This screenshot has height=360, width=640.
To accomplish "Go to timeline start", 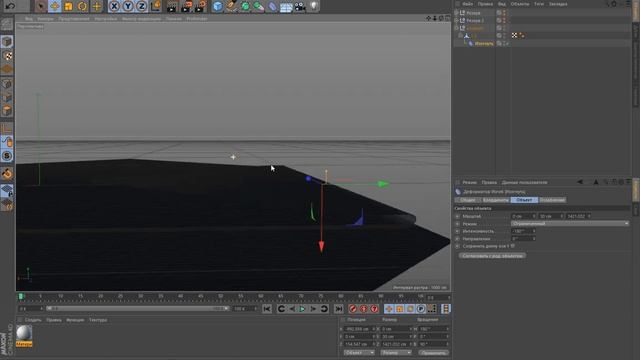I will click(267, 309).
